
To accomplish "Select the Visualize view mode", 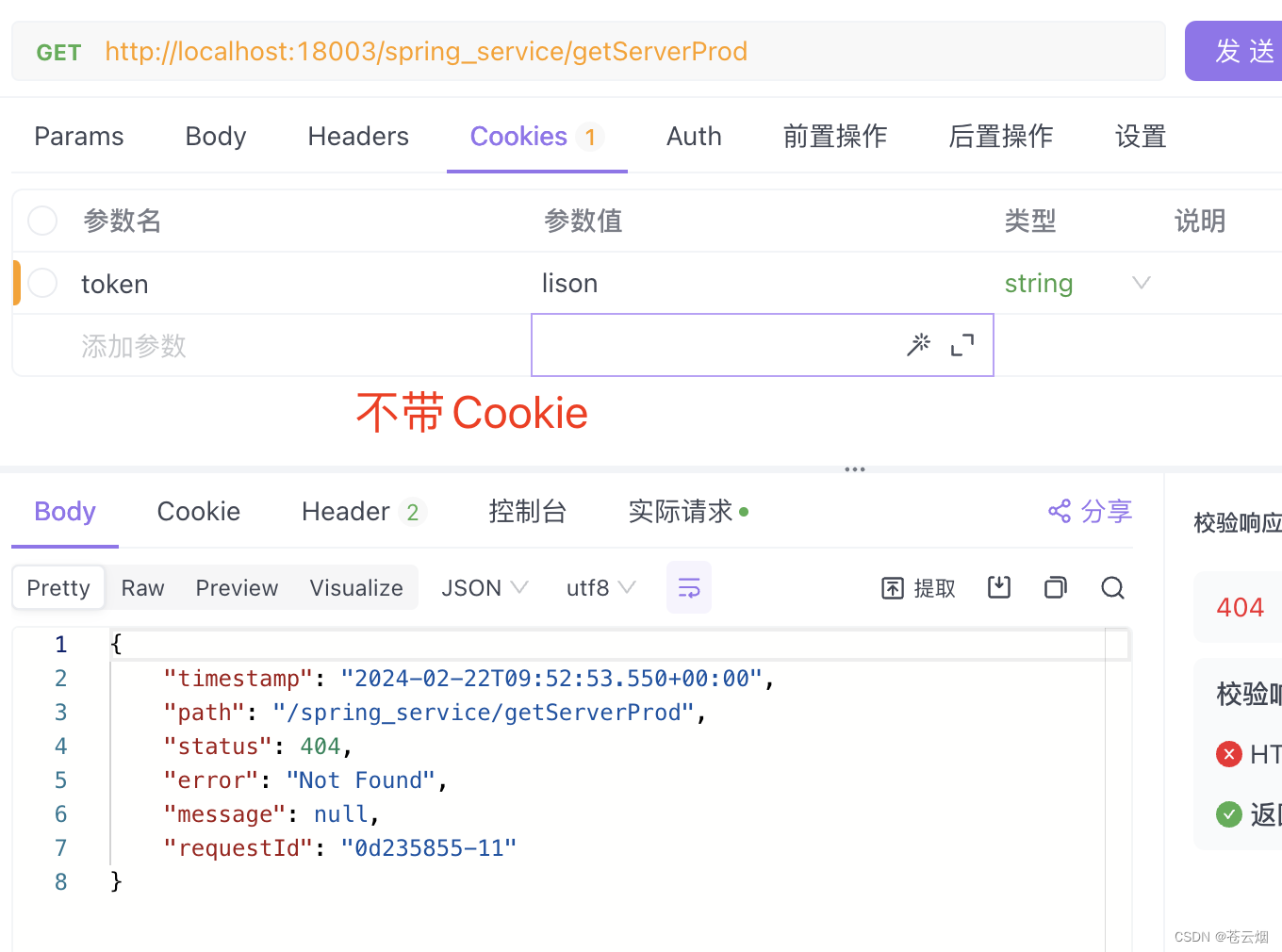I will tap(356, 588).
